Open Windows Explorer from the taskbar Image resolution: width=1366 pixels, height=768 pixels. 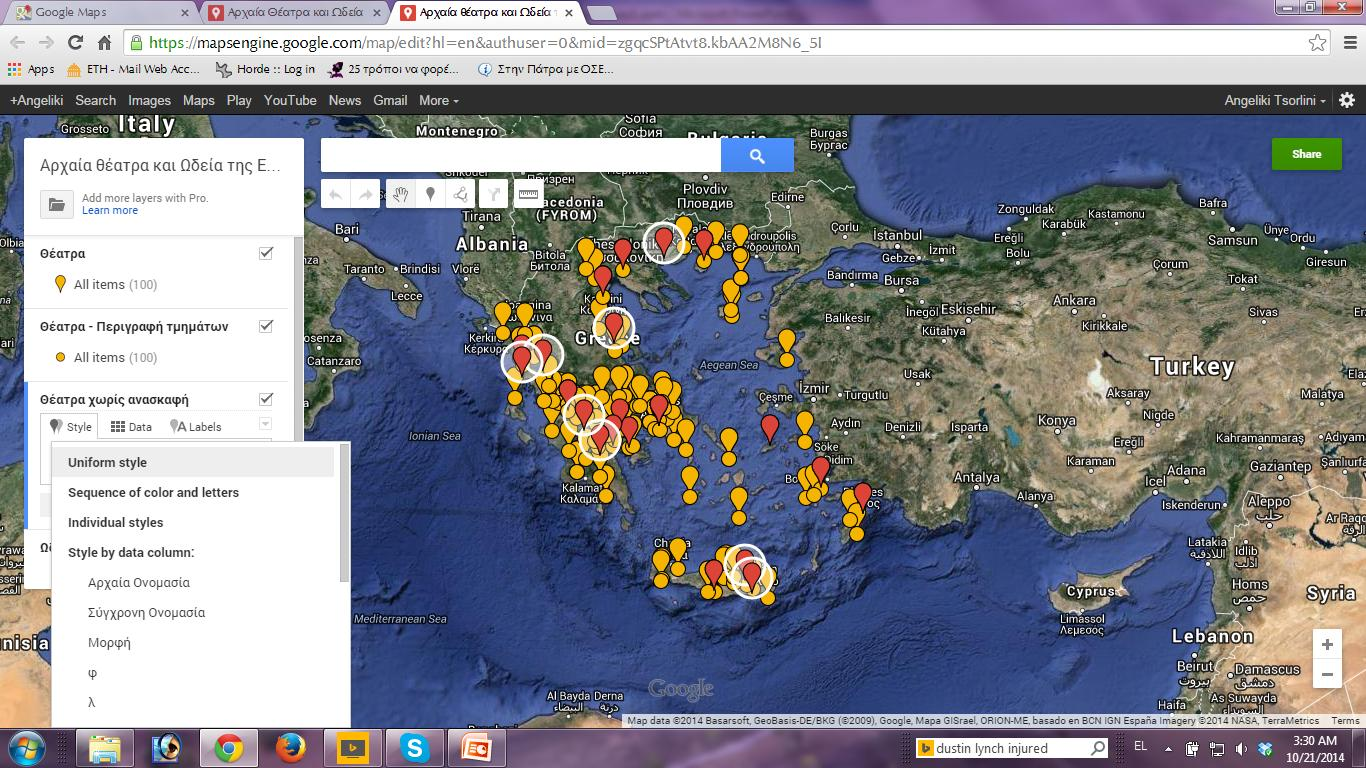(x=104, y=748)
